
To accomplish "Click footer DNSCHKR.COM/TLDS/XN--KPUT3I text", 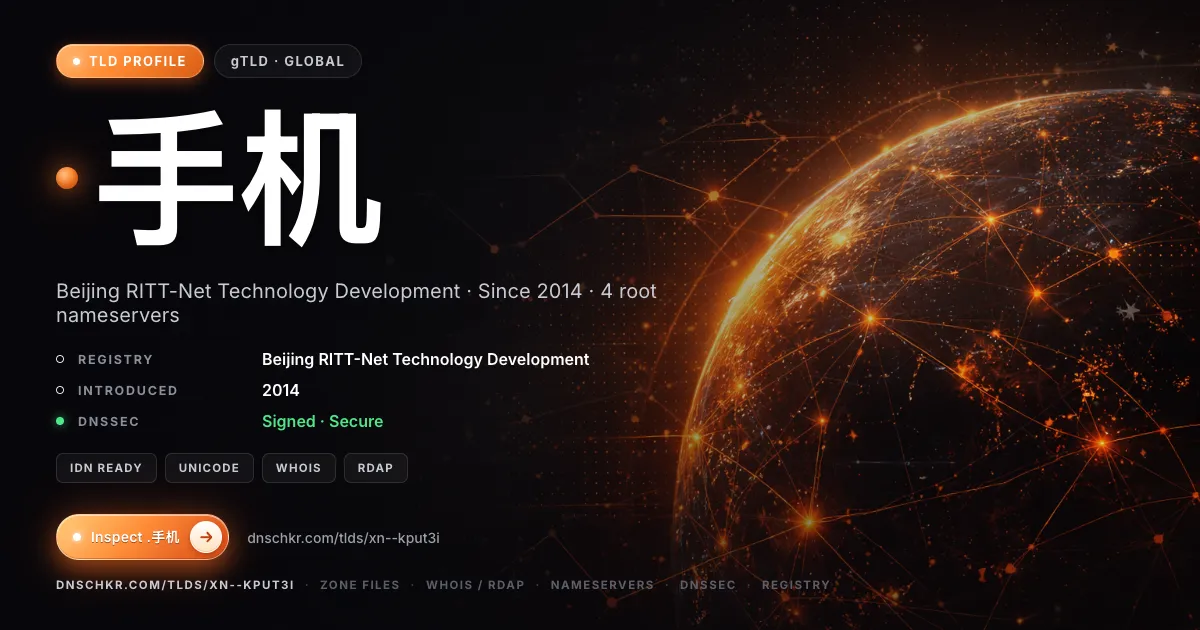I will (x=175, y=585).
